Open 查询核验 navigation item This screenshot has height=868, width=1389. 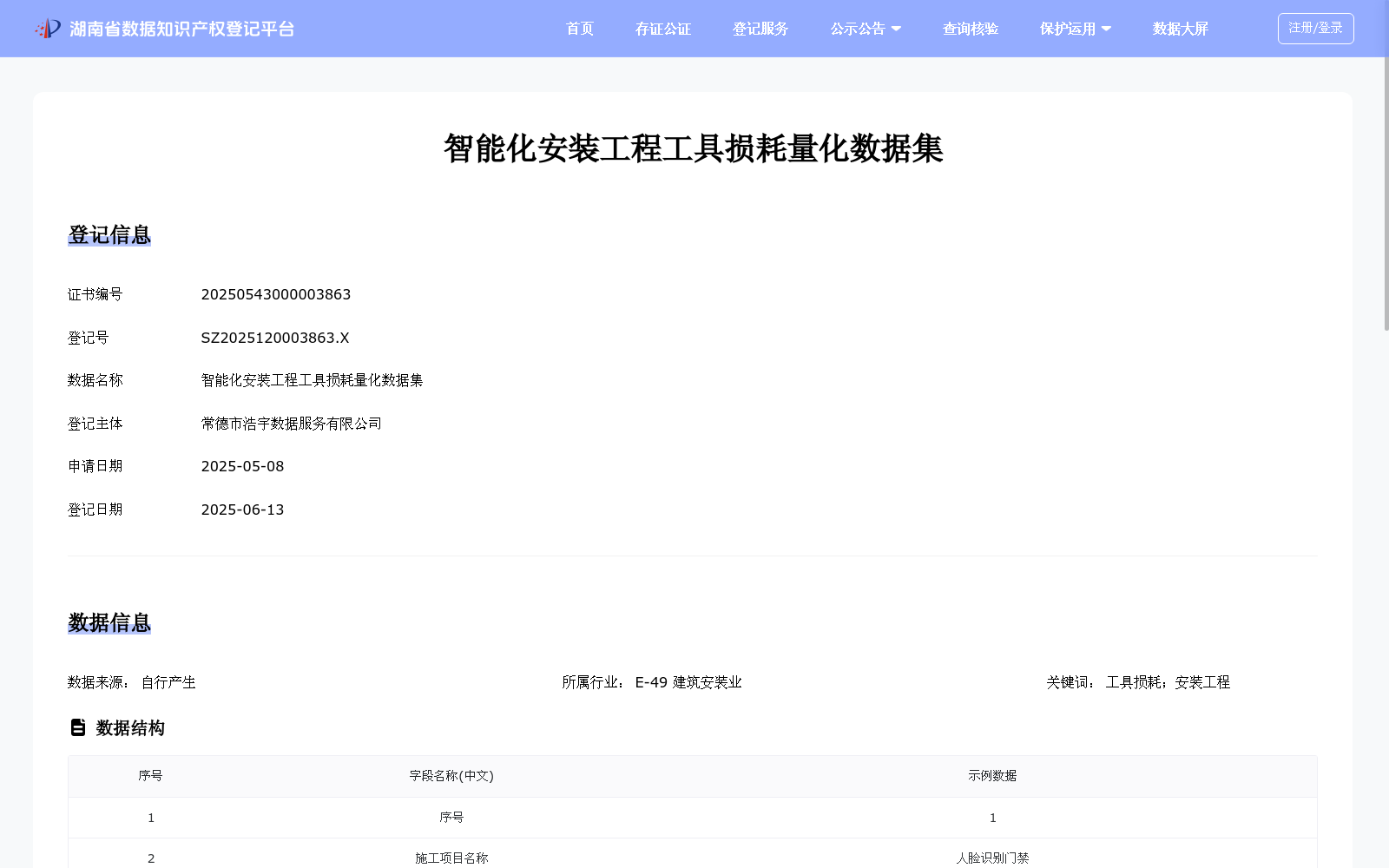[x=971, y=29]
